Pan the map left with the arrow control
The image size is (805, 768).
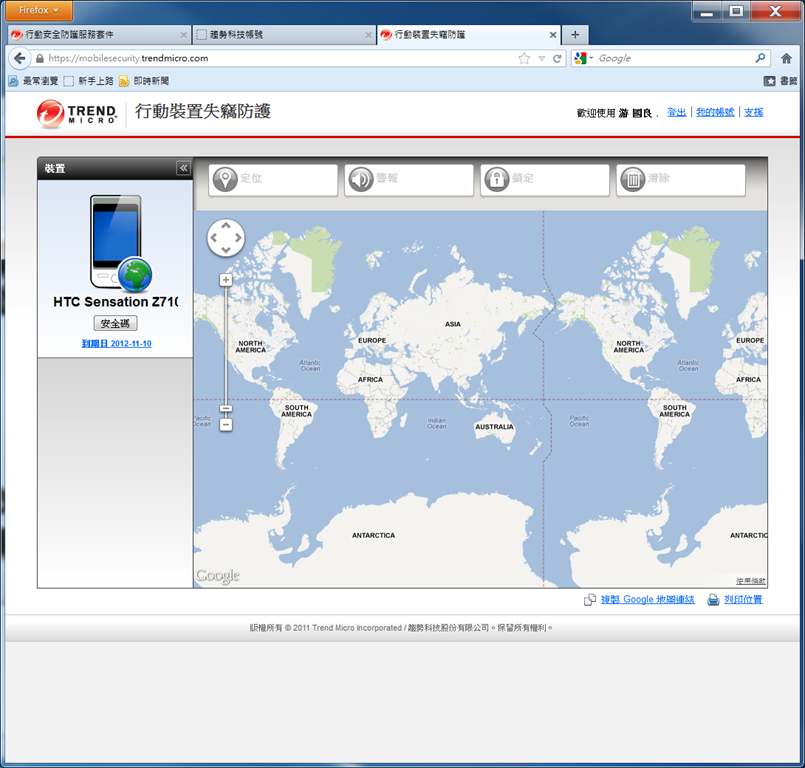214,238
